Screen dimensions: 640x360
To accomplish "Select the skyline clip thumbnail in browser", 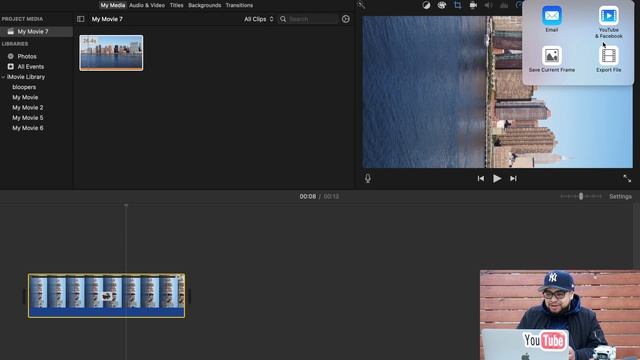I will point(111,53).
